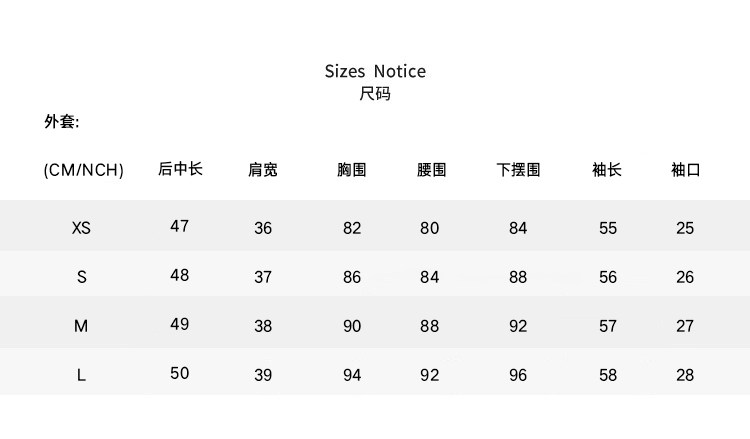
Task: Select the 下摆围 value 96 for size L
Action: pyautogui.click(x=518, y=376)
